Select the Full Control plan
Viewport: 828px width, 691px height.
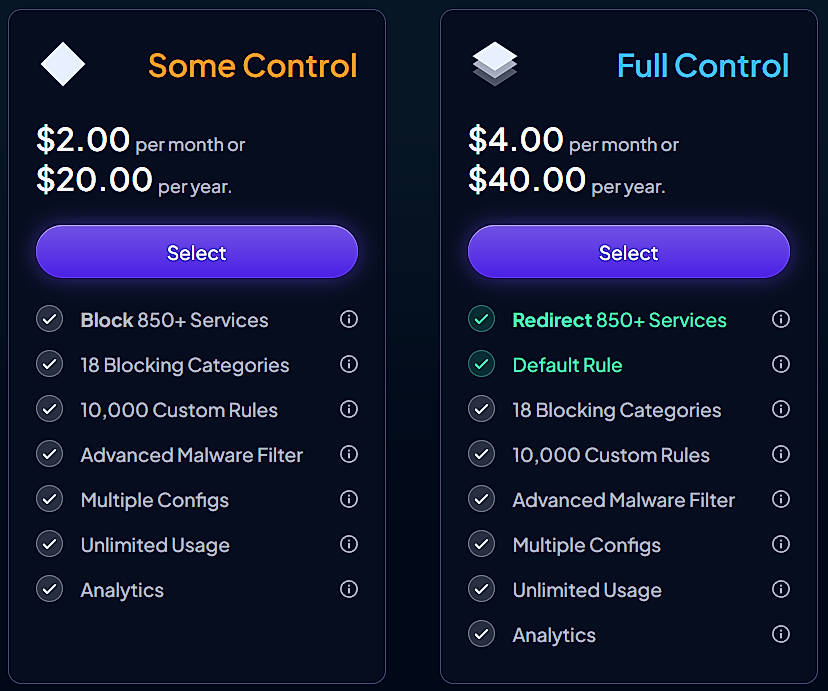[x=628, y=252]
